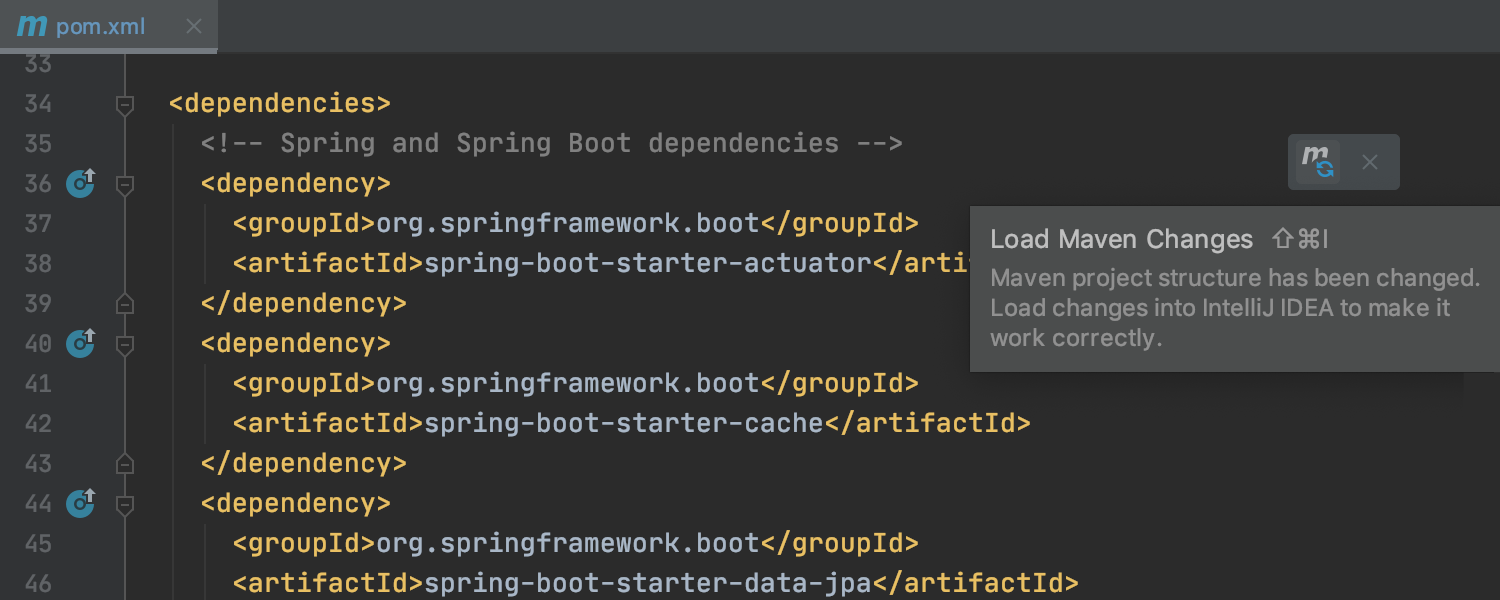Click spring-boot-starter-cache artifact text
Image resolution: width=1500 pixels, height=600 pixels.
(624, 424)
